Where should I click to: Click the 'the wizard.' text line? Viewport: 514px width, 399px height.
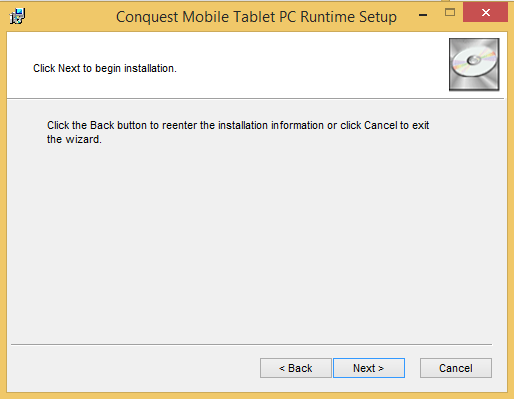pos(74,139)
